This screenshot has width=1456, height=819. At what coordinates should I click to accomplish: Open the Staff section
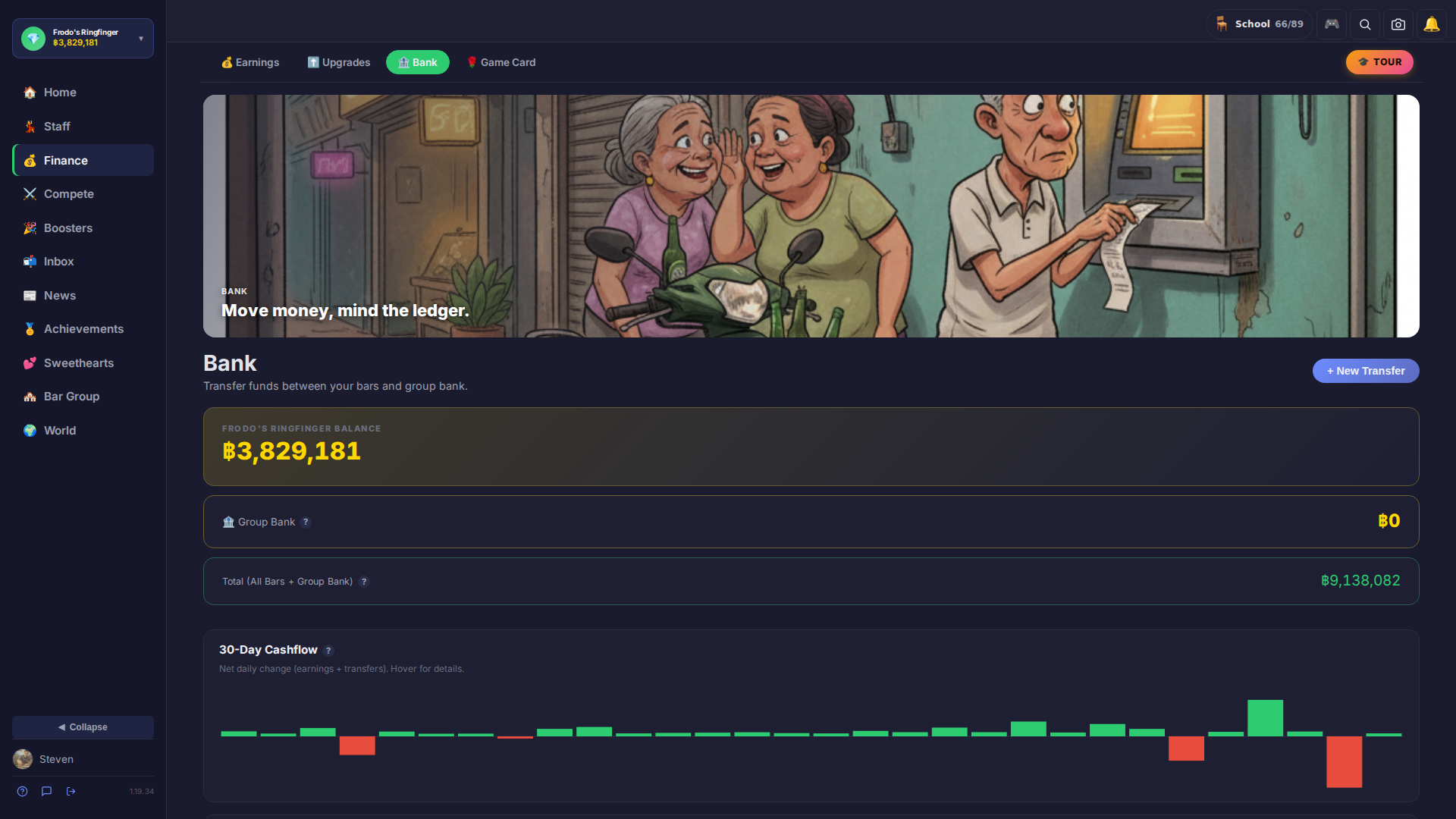(x=83, y=127)
